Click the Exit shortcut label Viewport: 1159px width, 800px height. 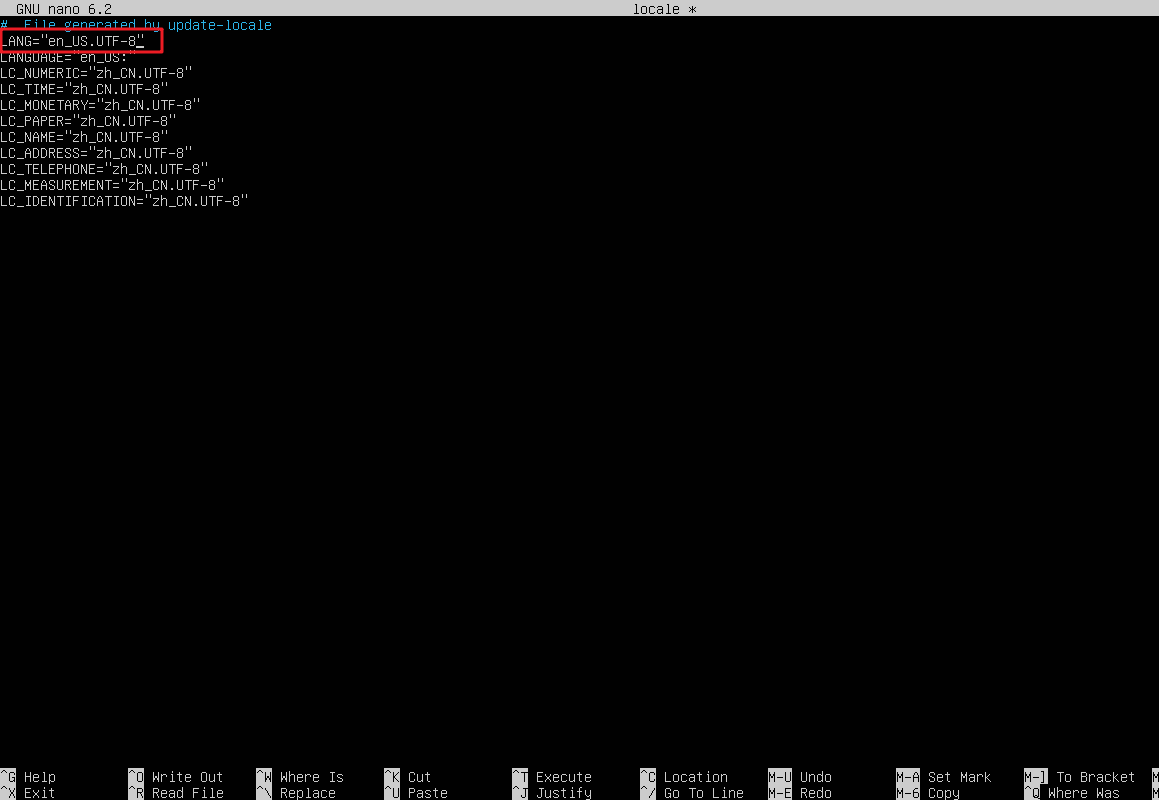click(39, 793)
